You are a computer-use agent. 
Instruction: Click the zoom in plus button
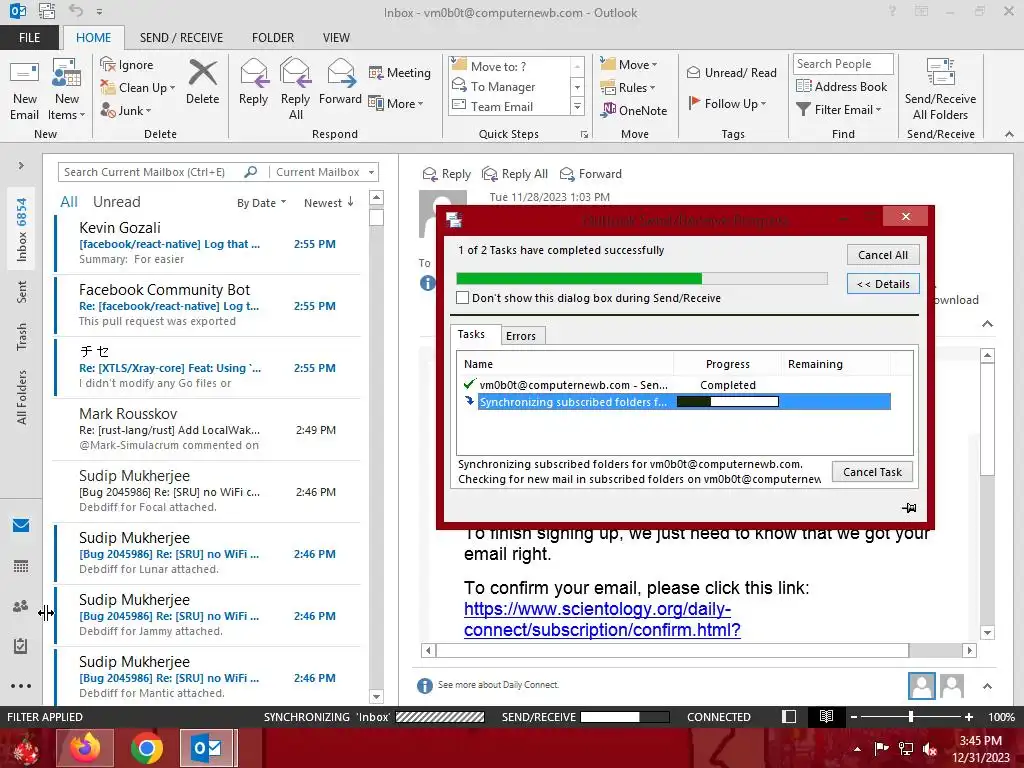pyautogui.click(x=969, y=716)
